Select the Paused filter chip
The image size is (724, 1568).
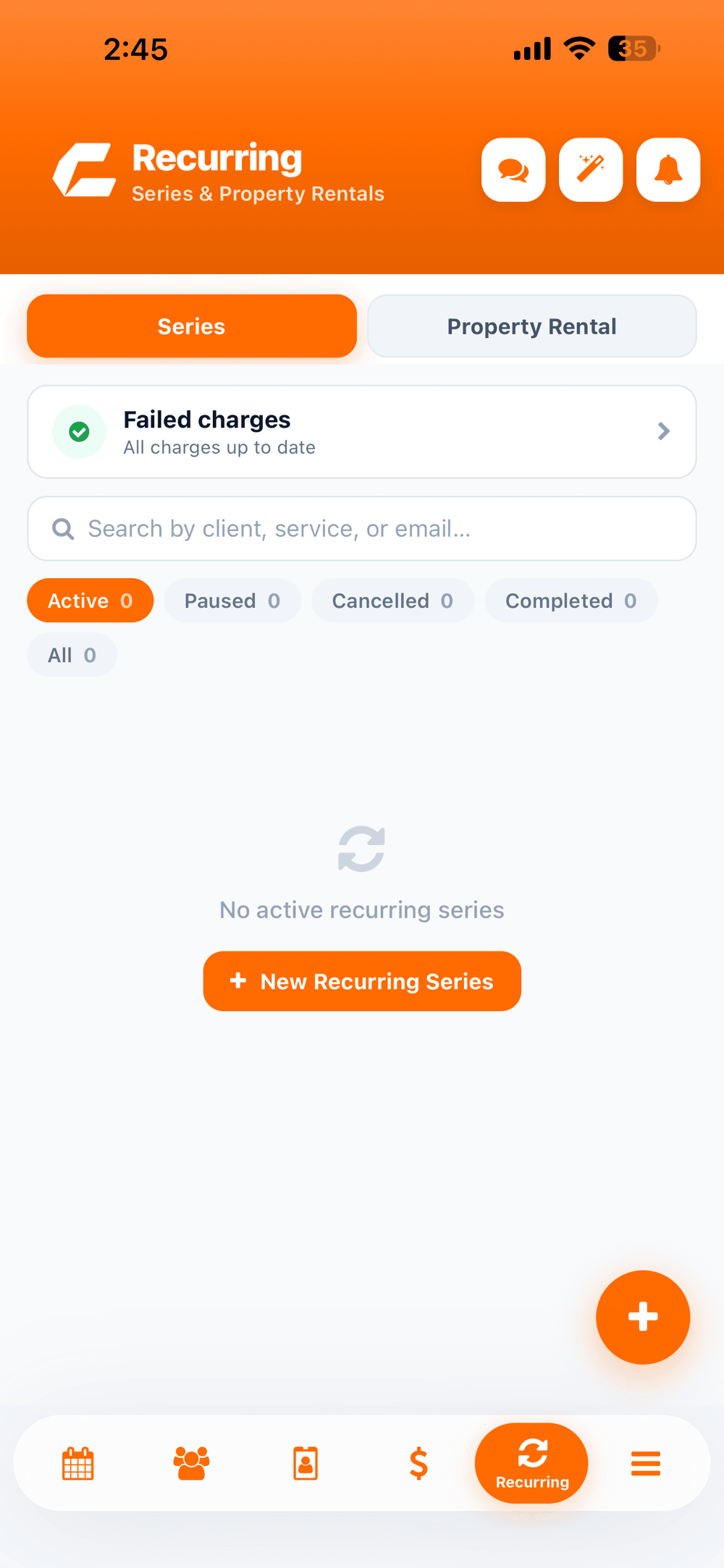232,601
